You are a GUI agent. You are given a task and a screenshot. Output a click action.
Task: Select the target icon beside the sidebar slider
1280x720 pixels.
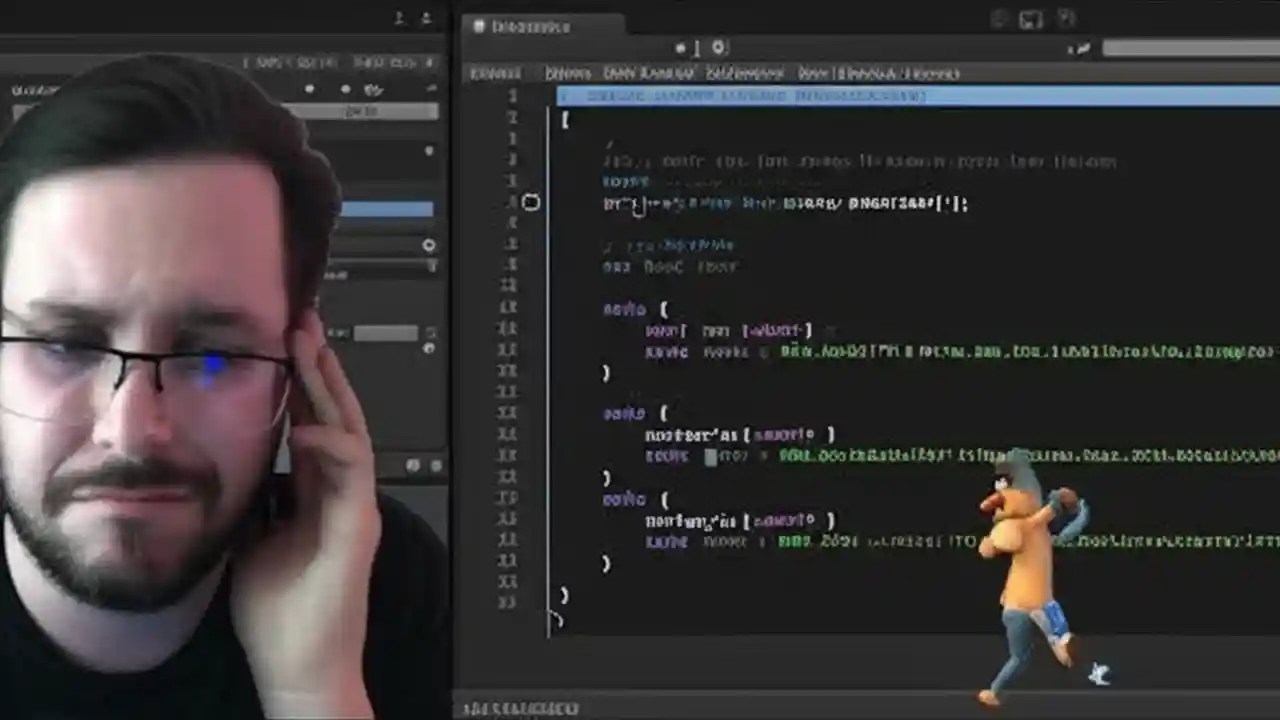click(428, 245)
